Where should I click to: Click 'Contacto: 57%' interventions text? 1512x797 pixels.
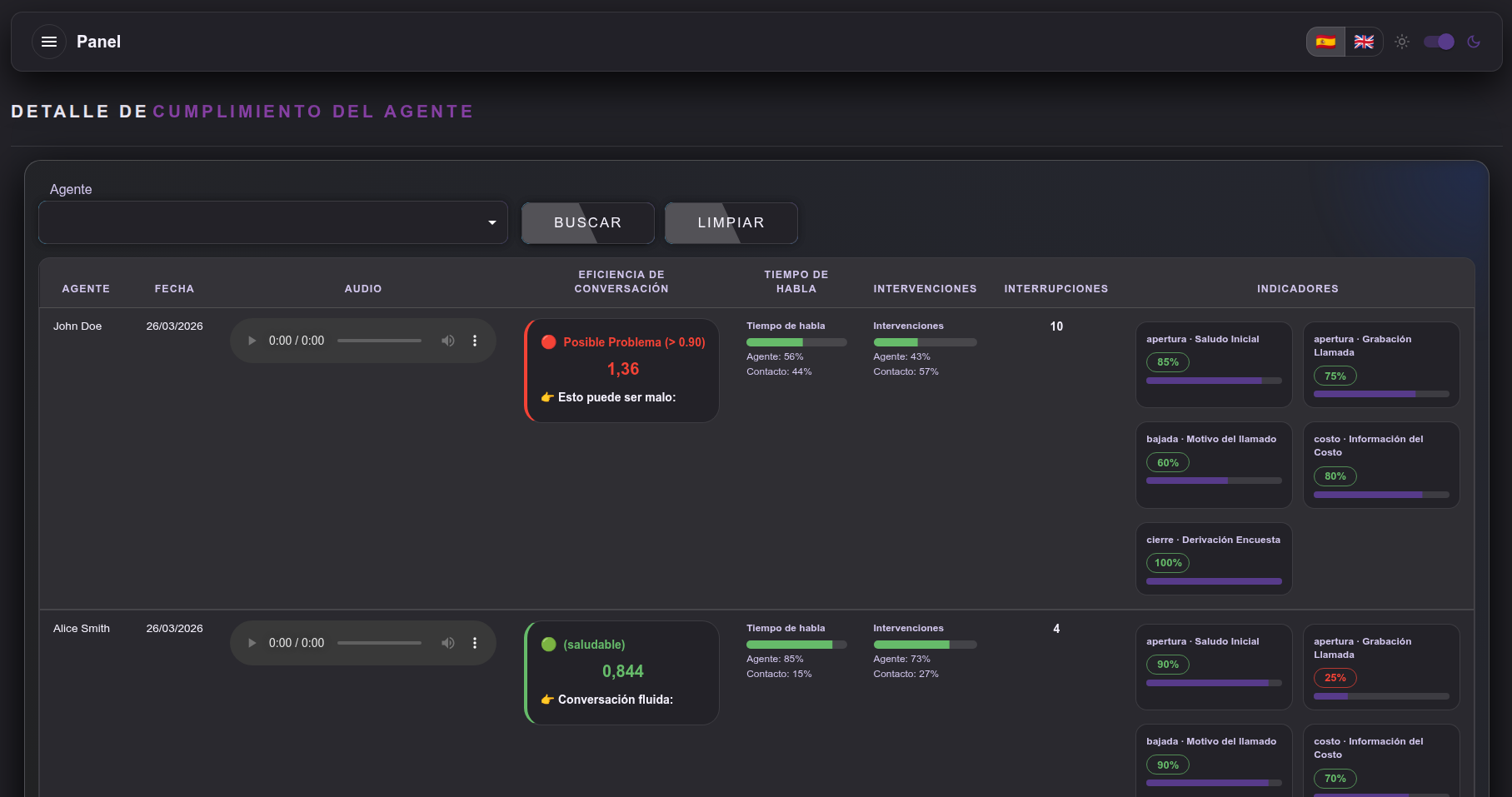(906, 371)
